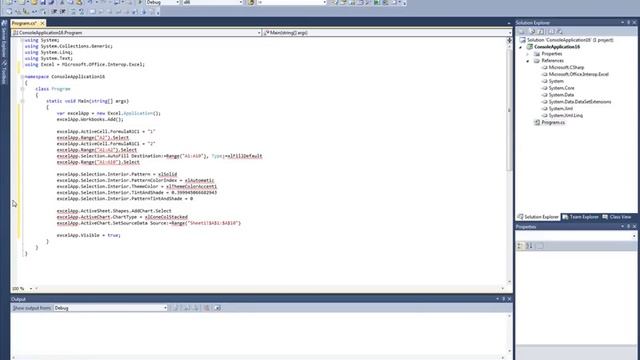Switch to the Class View tab

(x=617, y=217)
